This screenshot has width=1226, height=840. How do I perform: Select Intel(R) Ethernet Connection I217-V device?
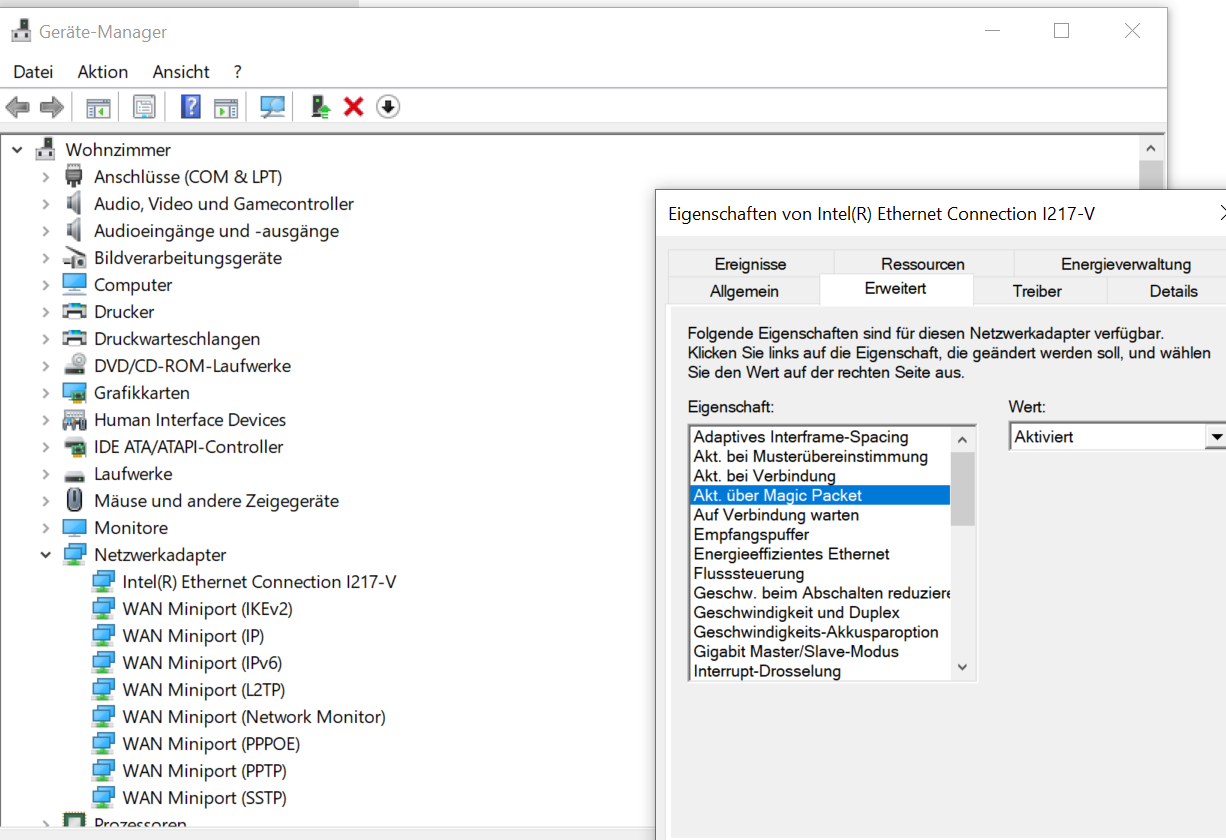tap(259, 581)
